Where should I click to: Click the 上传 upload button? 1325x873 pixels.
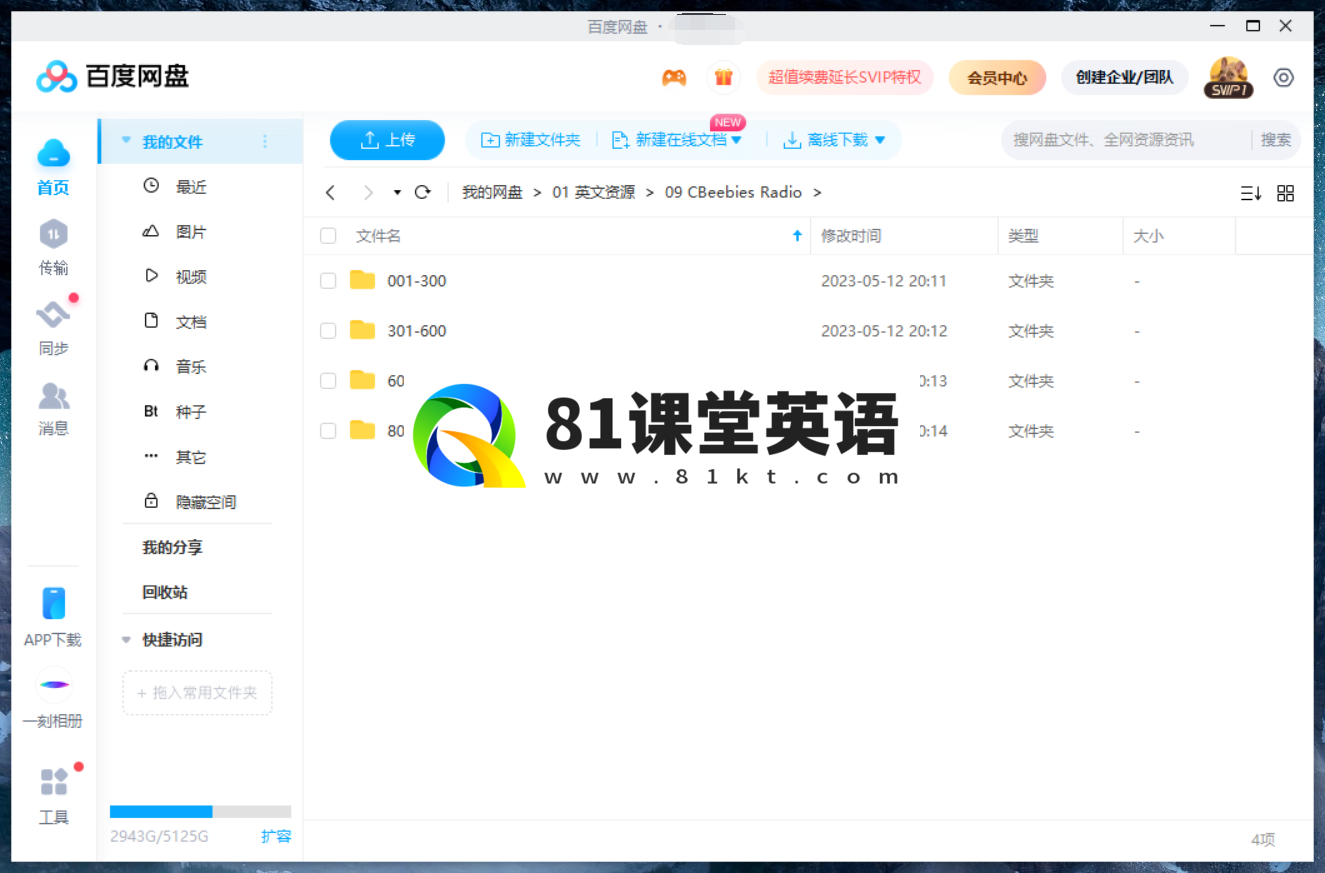click(387, 140)
